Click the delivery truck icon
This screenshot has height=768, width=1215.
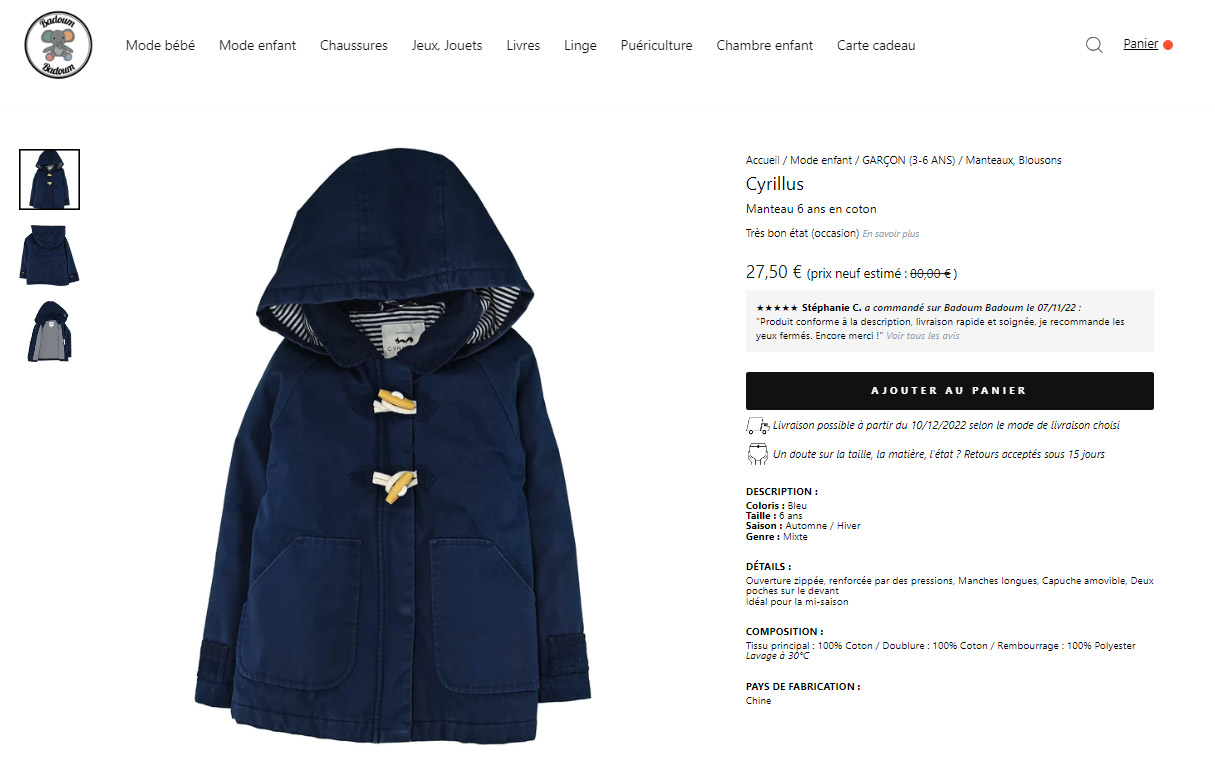[757, 426]
